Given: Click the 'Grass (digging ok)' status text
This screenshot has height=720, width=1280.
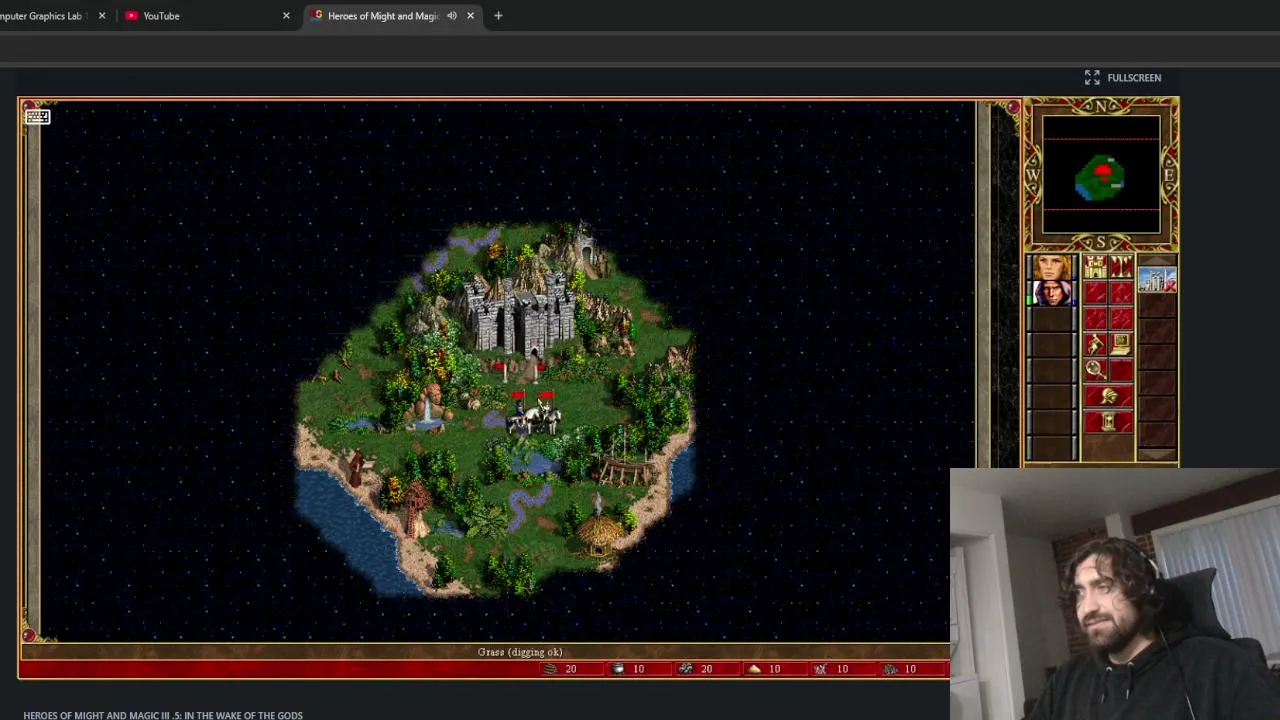Looking at the screenshot, I should (x=520, y=652).
